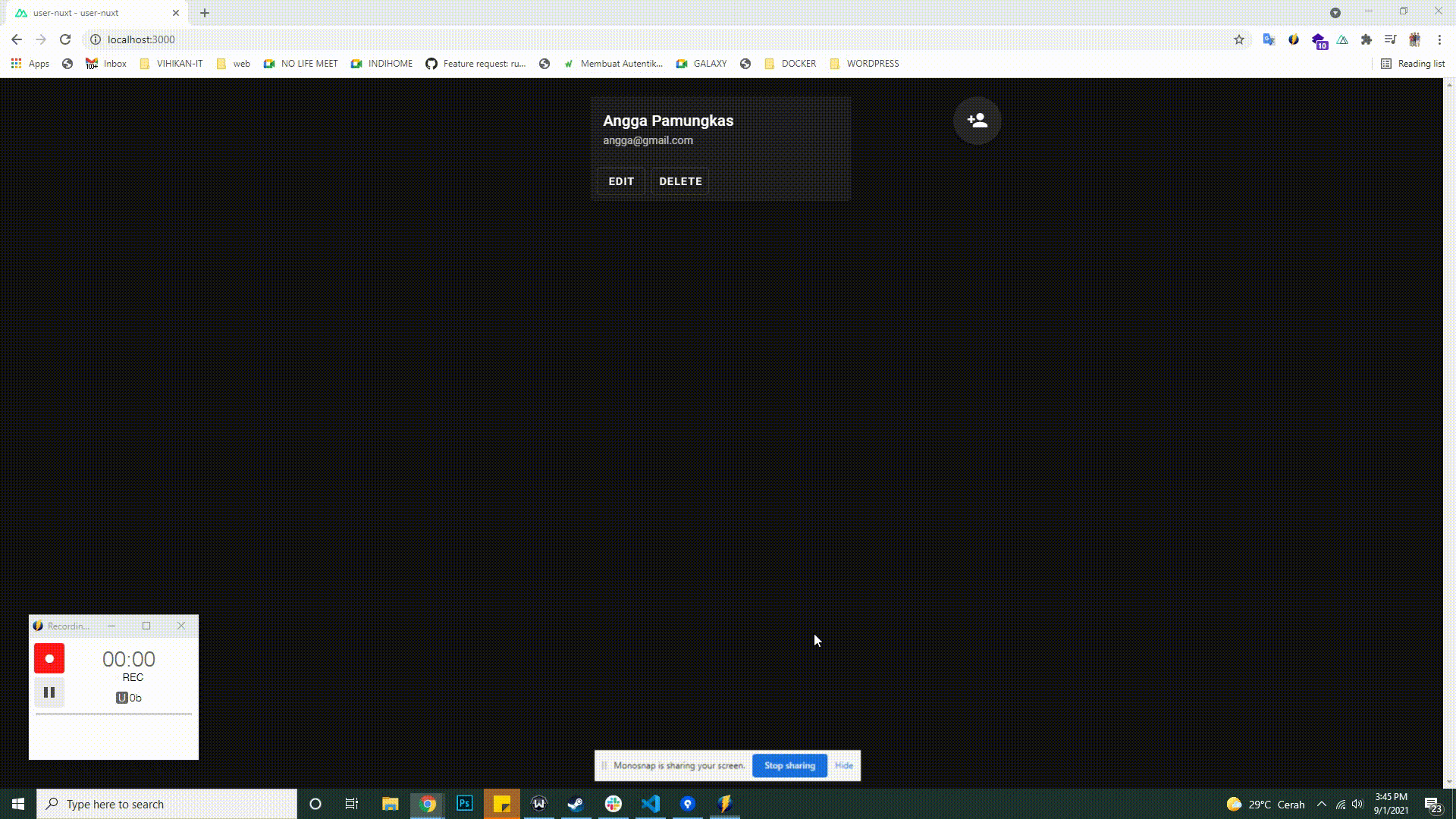
Task: Open the Reading list panel
Action: tap(1413, 64)
